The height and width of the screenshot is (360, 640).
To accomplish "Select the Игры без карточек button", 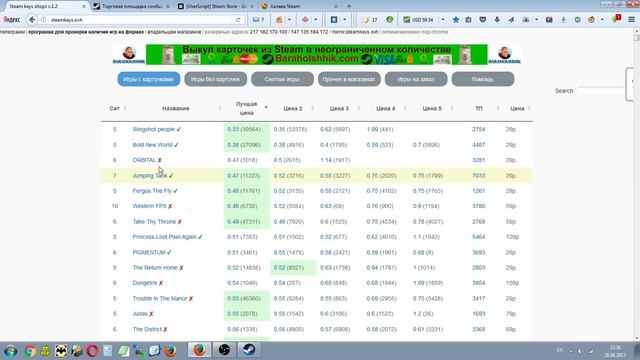I will [x=216, y=79].
